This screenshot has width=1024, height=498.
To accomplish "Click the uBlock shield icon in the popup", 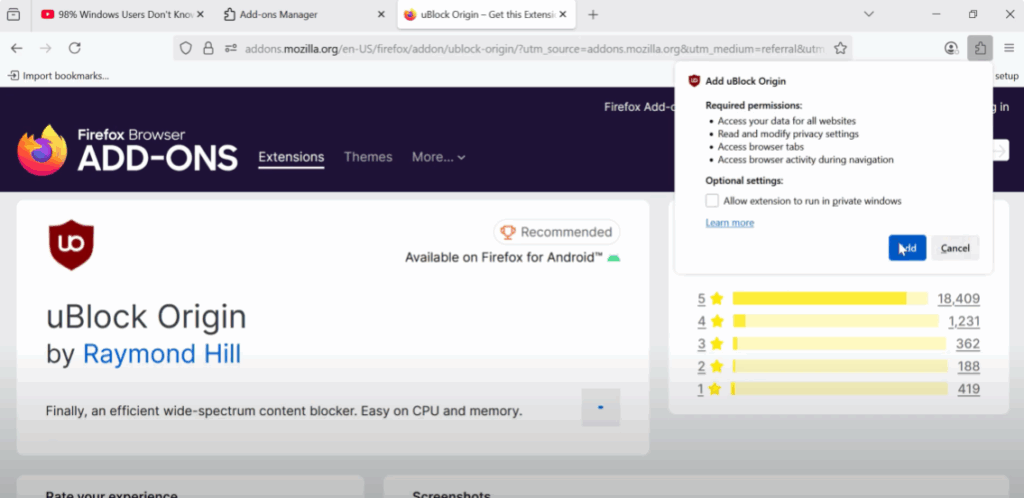I will pos(695,82).
